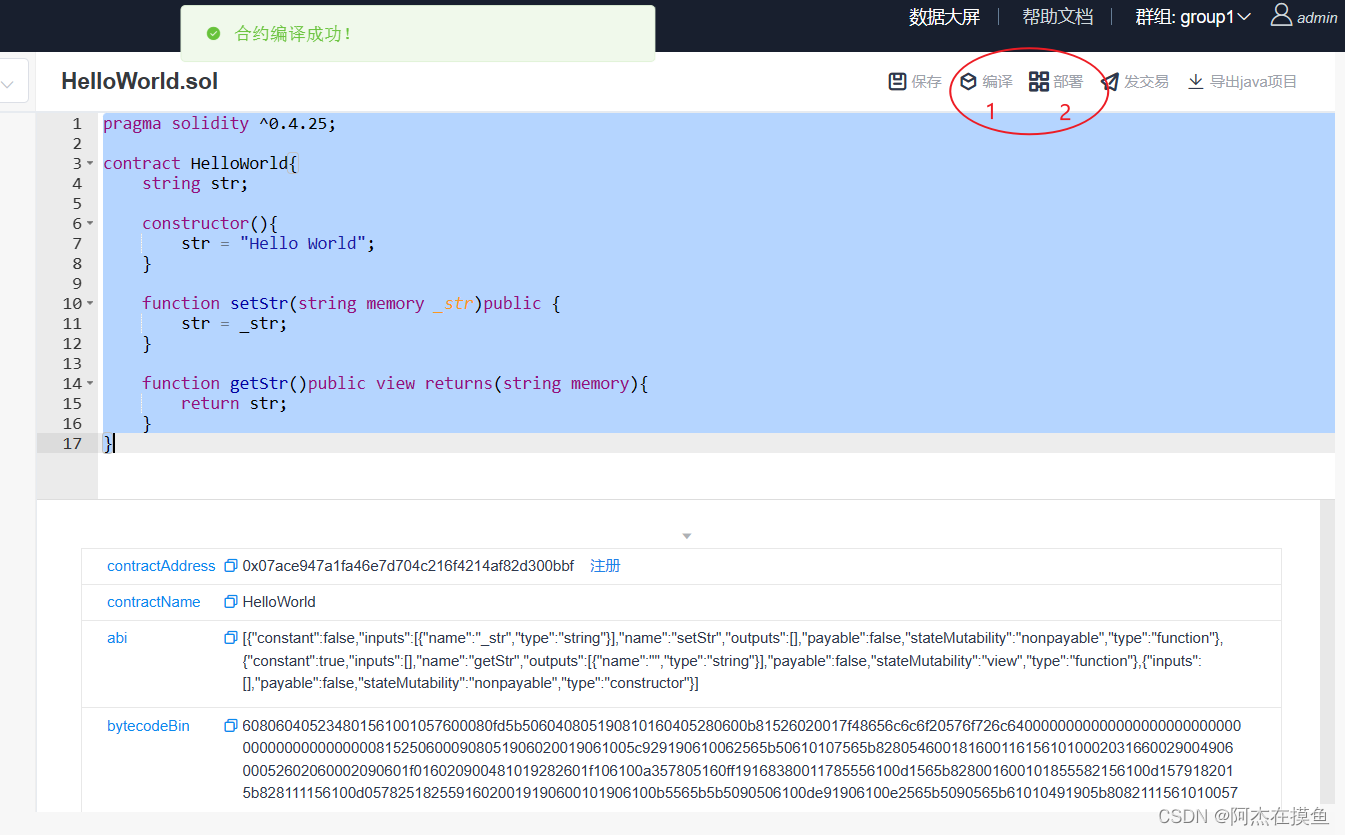Screen dimensions: 1345x835
Task: Collapse the getStr fold arrow on line 14
Action: tap(90, 383)
